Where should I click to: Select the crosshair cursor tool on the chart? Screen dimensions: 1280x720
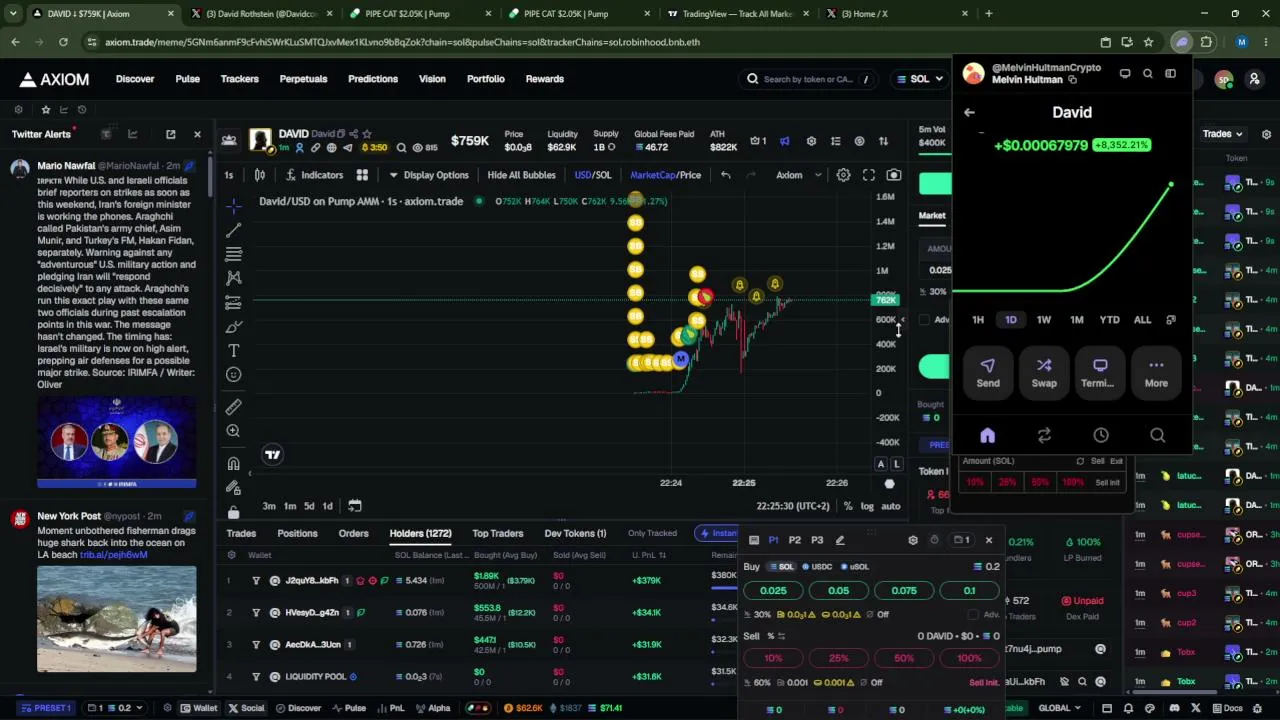[x=233, y=205]
